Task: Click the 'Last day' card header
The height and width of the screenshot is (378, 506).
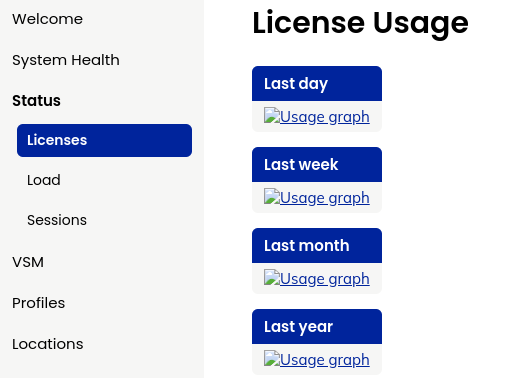Action: pos(317,84)
